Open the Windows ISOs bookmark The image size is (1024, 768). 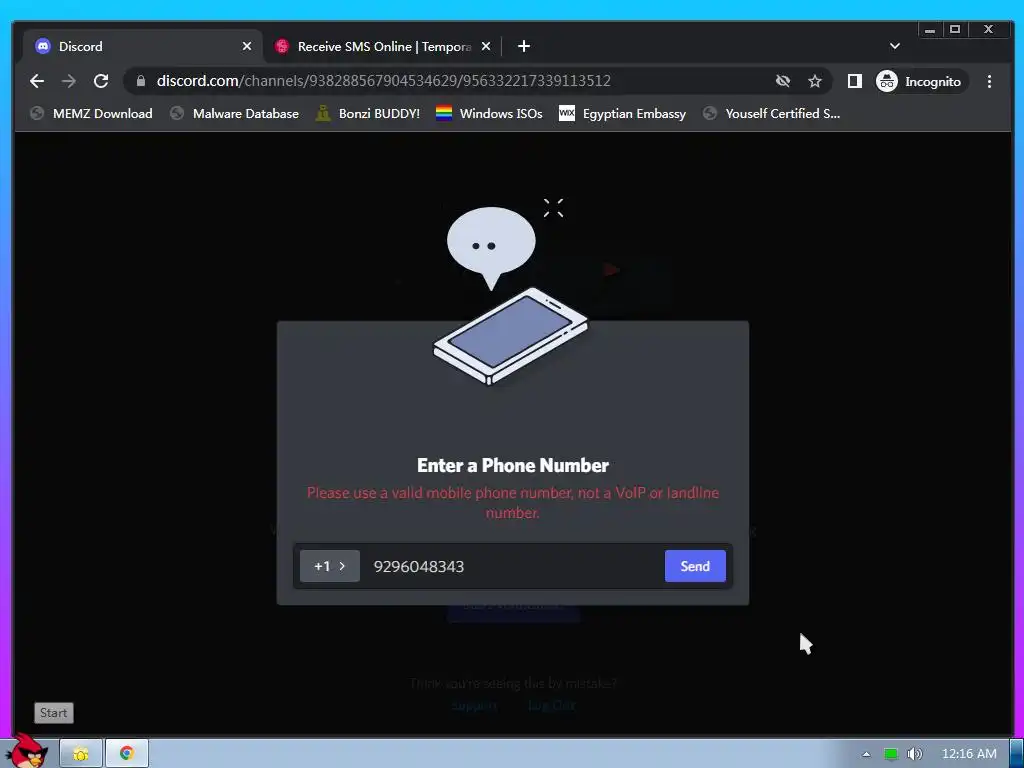(489, 114)
